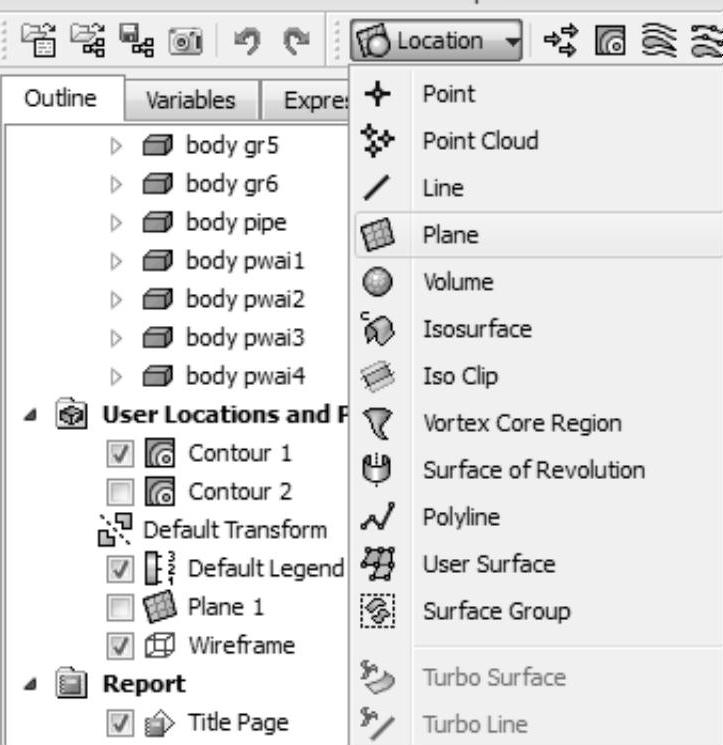Viewport: 723px width, 745px height.
Task: Select Isosurface in the Location menu
Action: pos(476,329)
